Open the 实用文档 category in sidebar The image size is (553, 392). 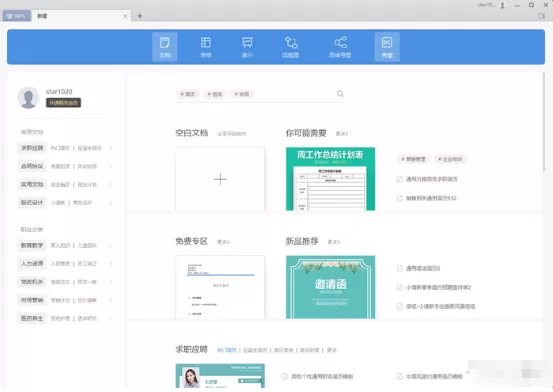point(32,185)
